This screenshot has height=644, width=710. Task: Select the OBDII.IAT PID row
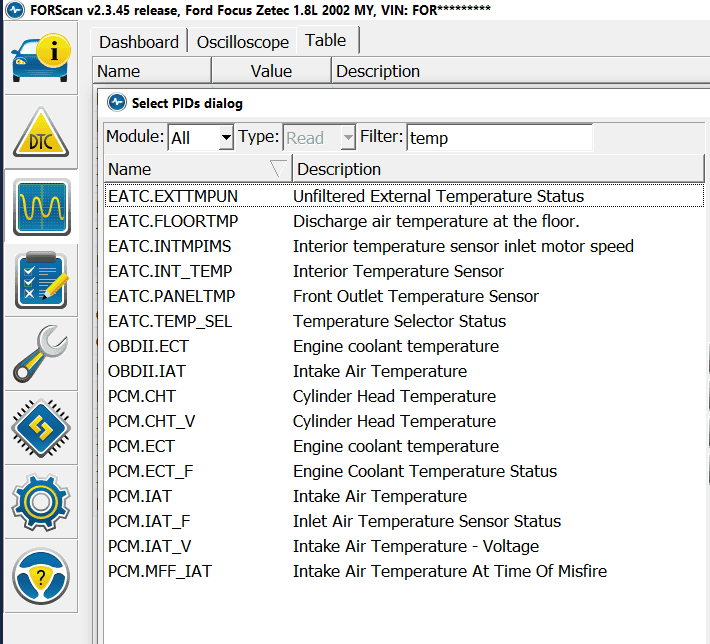point(404,371)
